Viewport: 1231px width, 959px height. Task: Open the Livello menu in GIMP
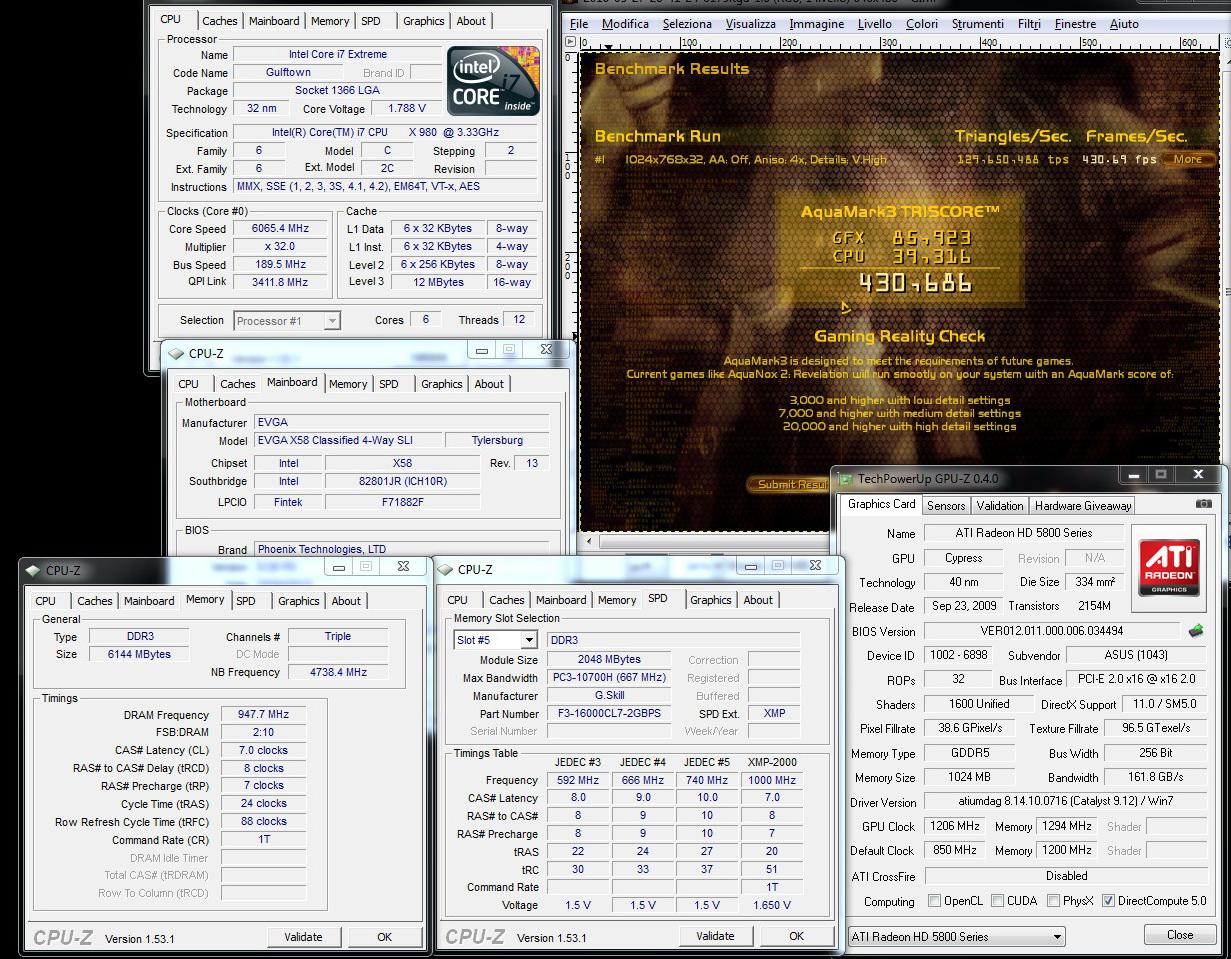874,24
